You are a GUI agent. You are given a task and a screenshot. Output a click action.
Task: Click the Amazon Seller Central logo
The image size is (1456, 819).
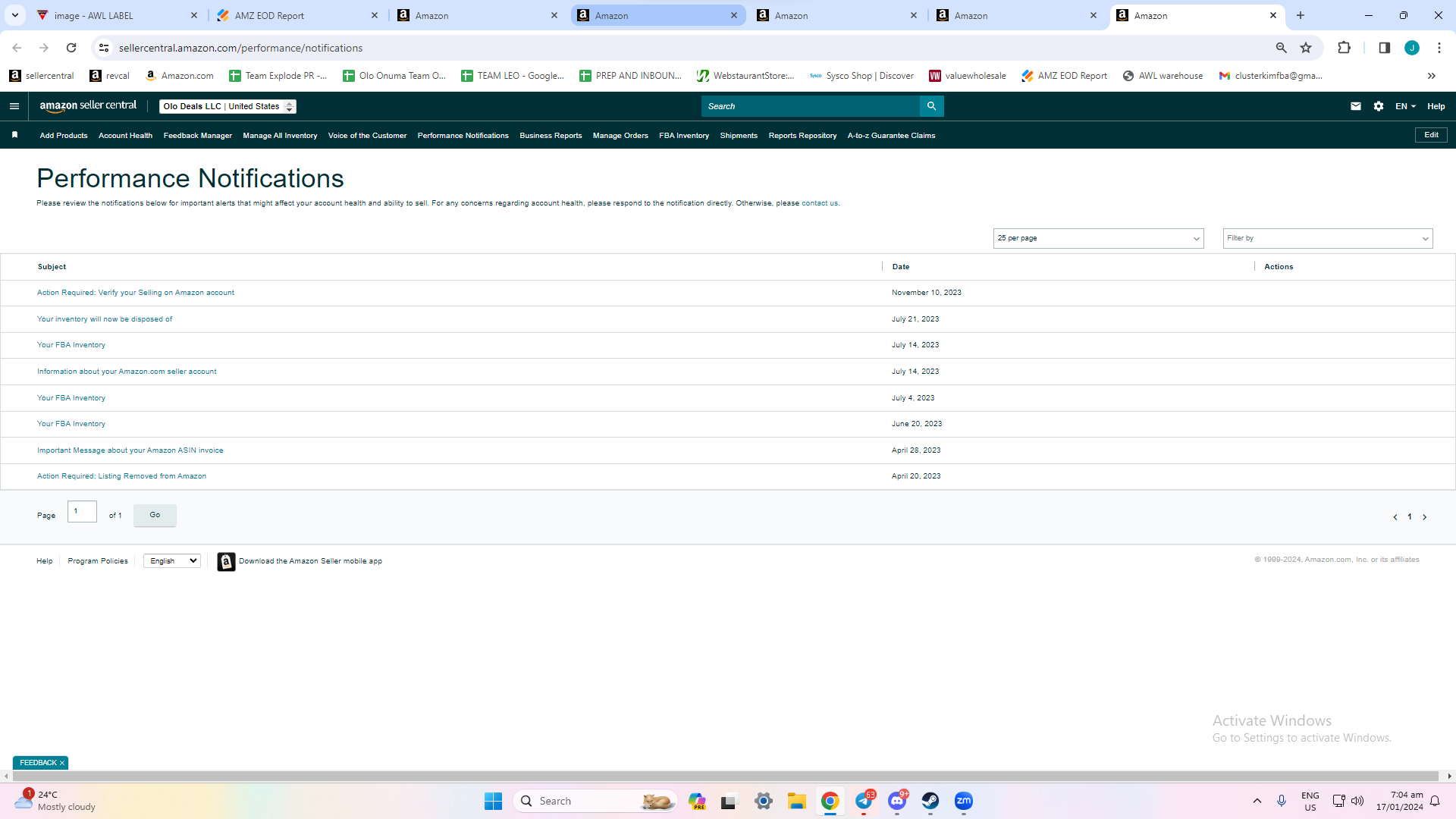pos(88,106)
